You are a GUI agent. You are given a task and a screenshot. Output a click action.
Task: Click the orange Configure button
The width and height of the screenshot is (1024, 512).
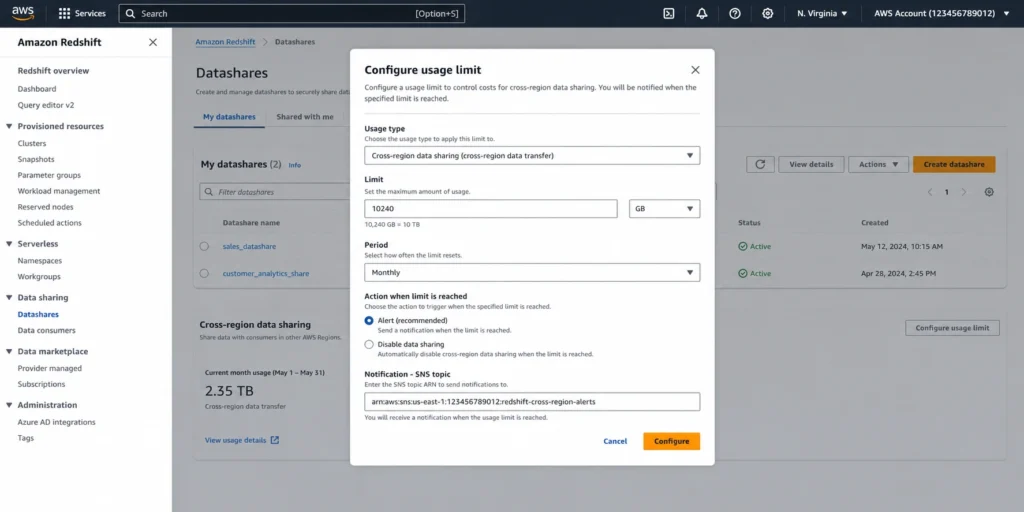[x=671, y=441]
